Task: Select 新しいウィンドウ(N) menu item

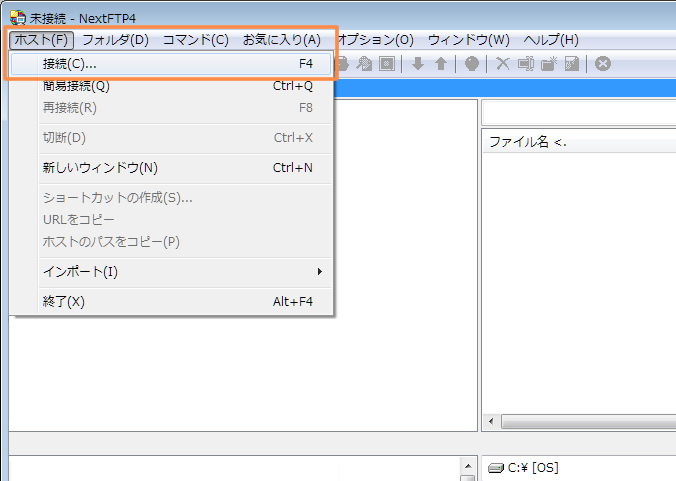Action: (100, 168)
